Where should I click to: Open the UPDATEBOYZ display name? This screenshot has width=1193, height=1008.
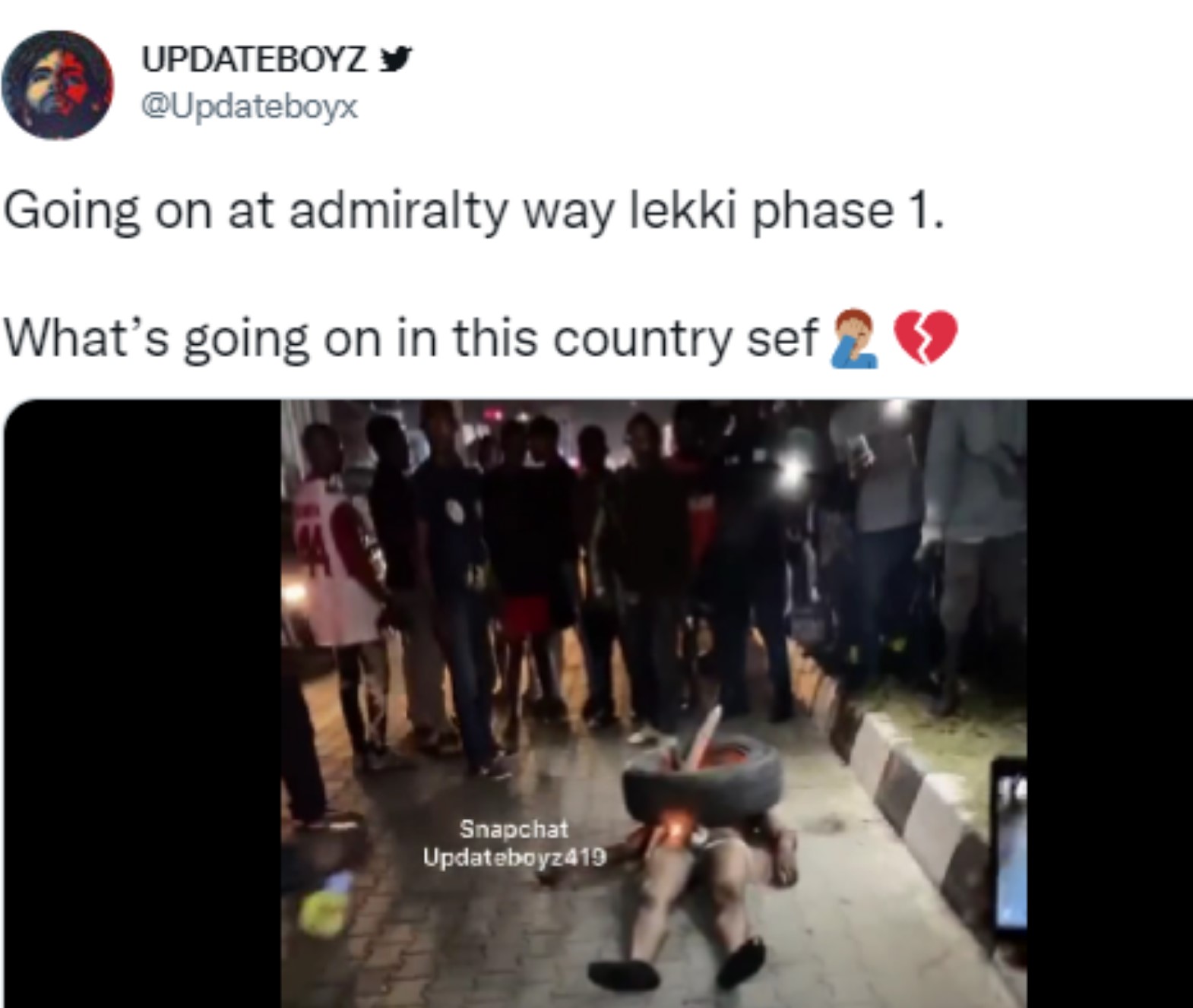(x=255, y=59)
